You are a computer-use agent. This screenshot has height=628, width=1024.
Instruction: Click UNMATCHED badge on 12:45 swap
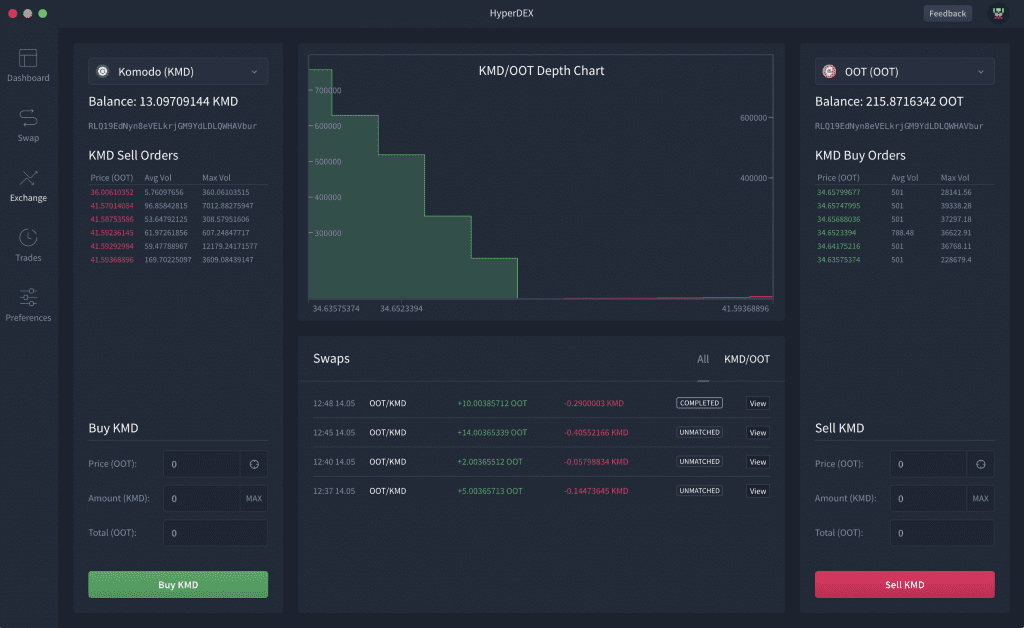coord(699,432)
